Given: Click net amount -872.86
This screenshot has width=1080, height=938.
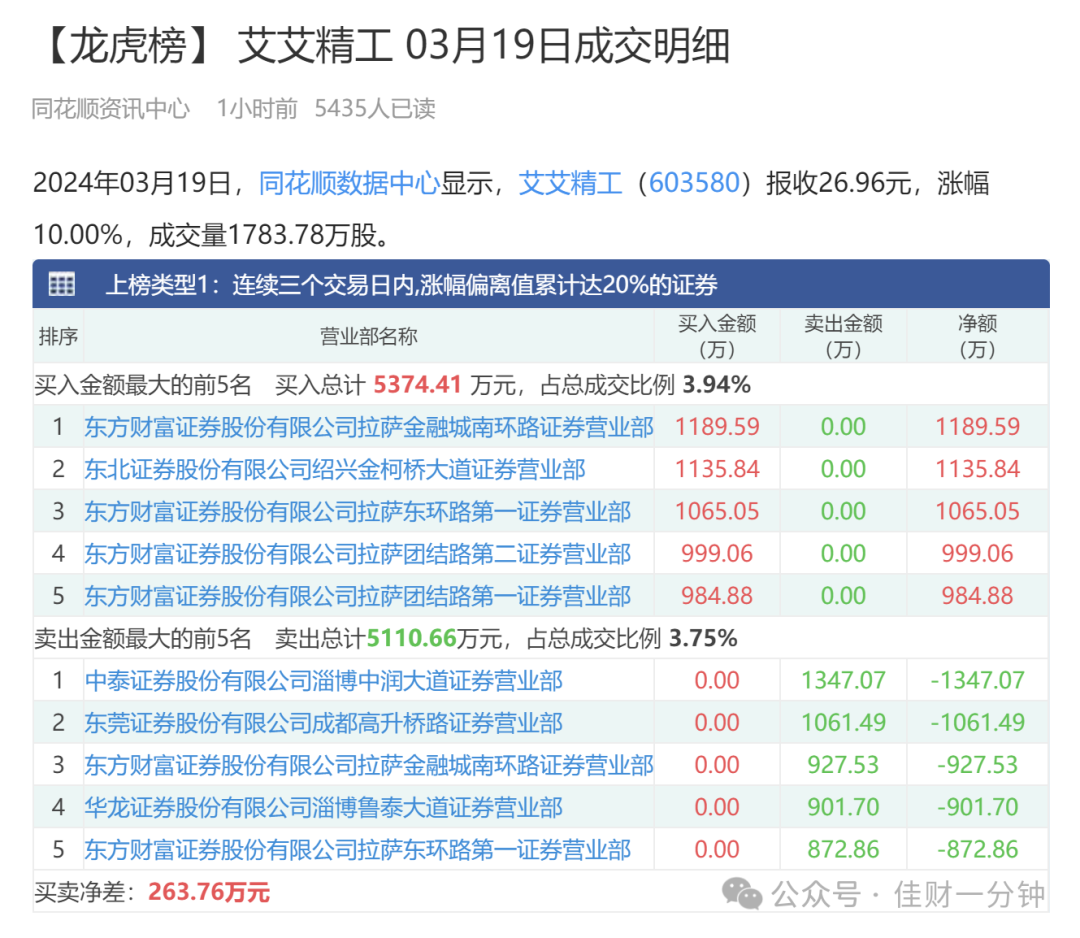Looking at the screenshot, I should (x=977, y=850).
